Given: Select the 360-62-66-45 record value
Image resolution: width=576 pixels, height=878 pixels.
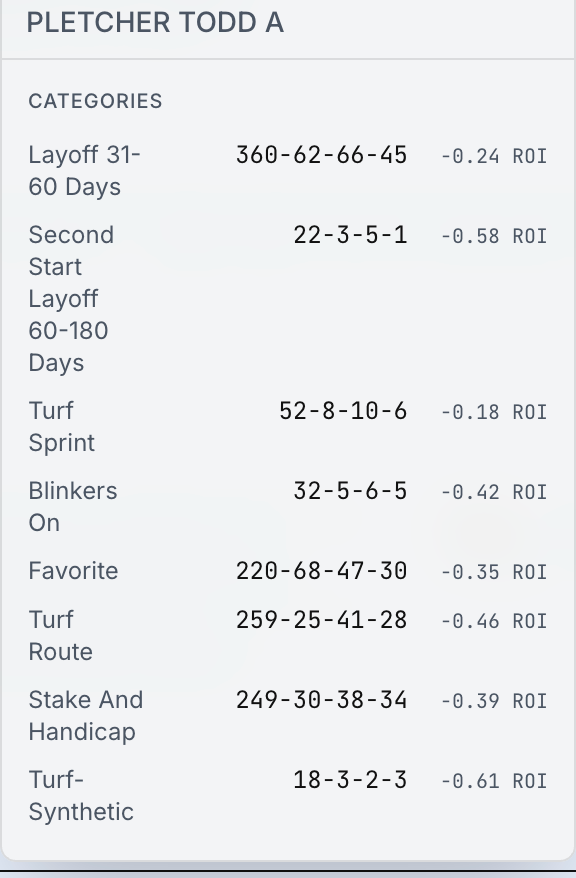Looking at the screenshot, I should (321, 155).
